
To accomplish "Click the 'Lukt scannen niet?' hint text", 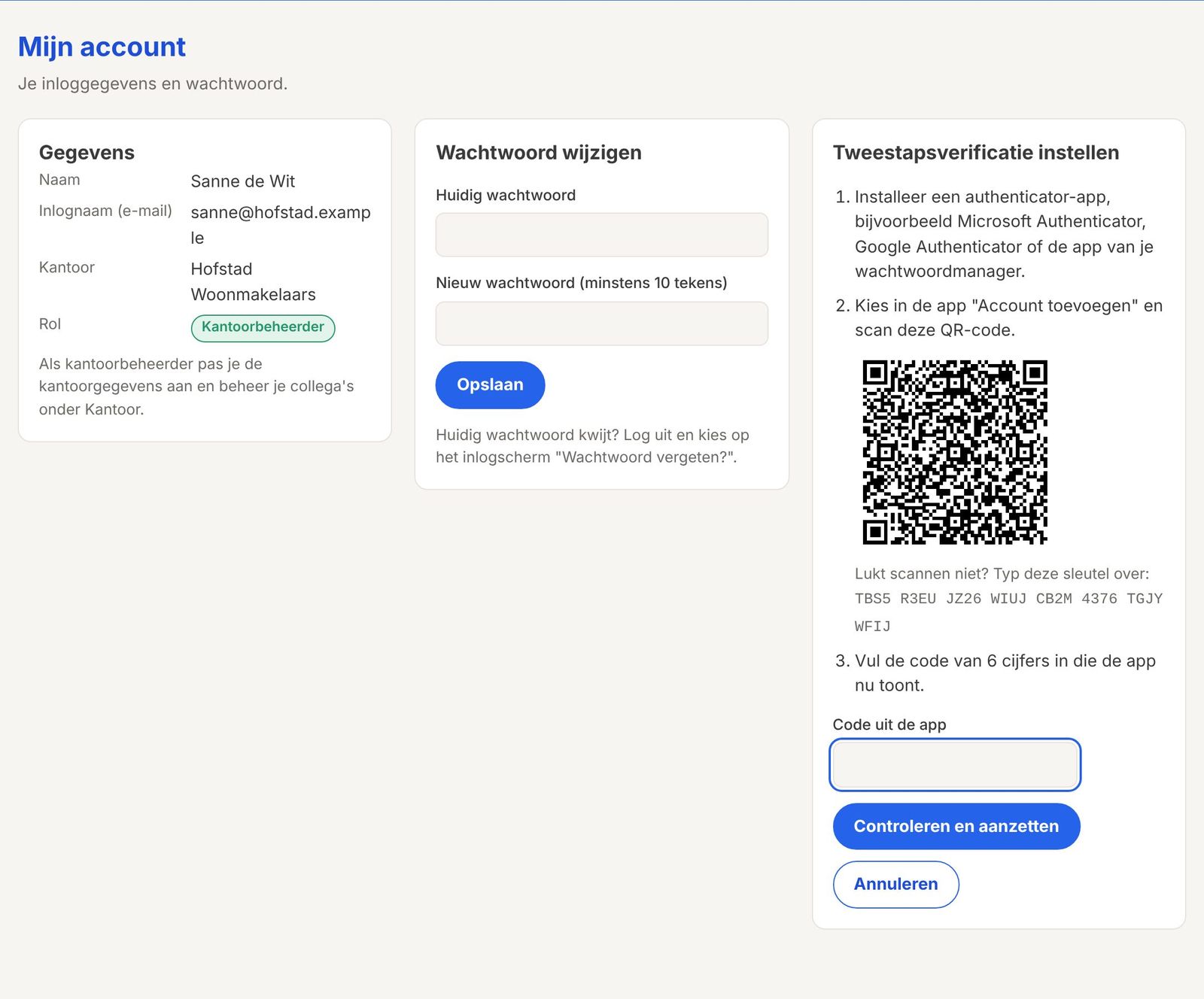I will 1002,574.
